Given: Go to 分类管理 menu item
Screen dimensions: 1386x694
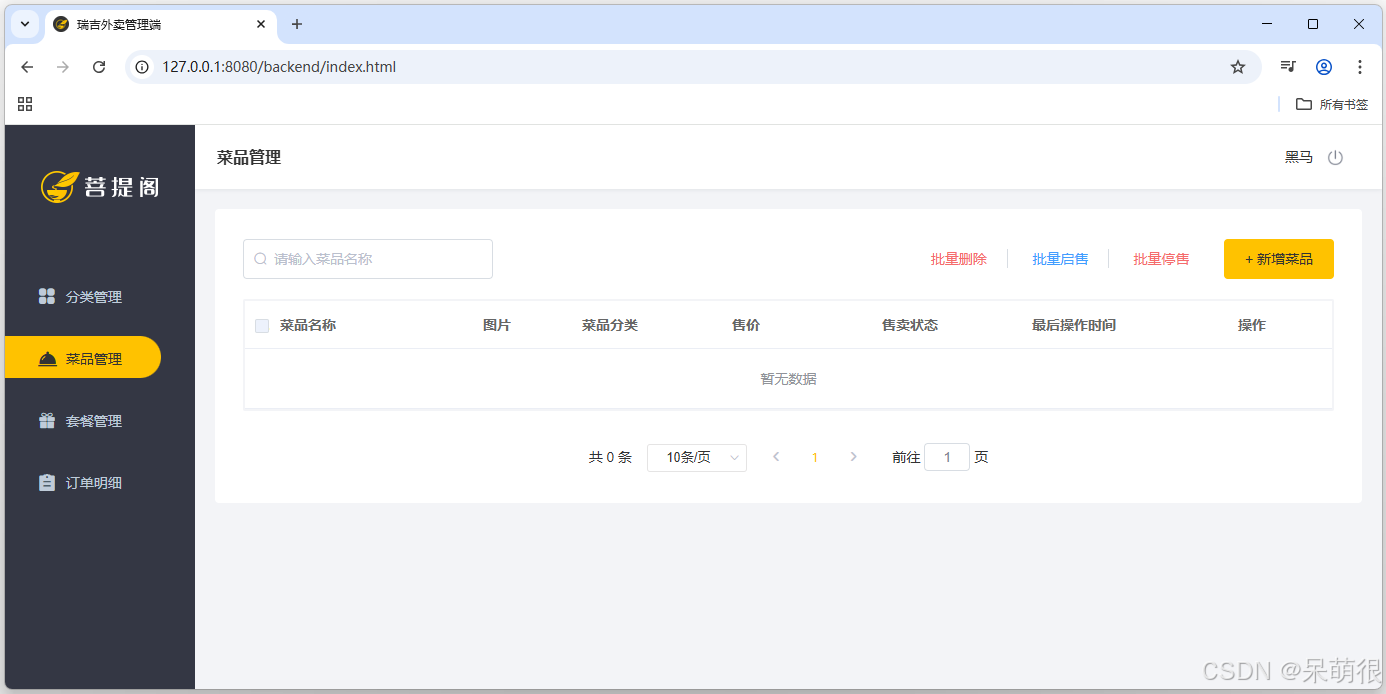Looking at the screenshot, I should pyautogui.click(x=83, y=297).
